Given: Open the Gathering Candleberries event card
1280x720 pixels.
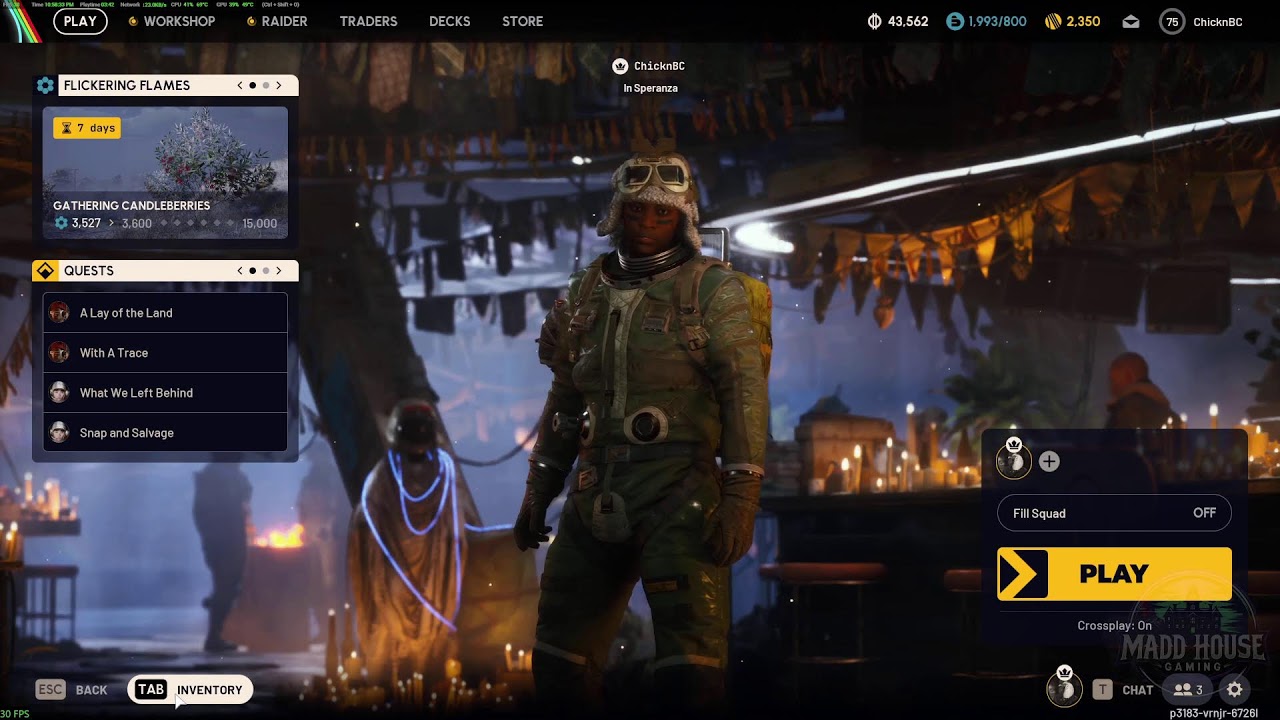Looking at the screenshot, I should click(165, 173).
